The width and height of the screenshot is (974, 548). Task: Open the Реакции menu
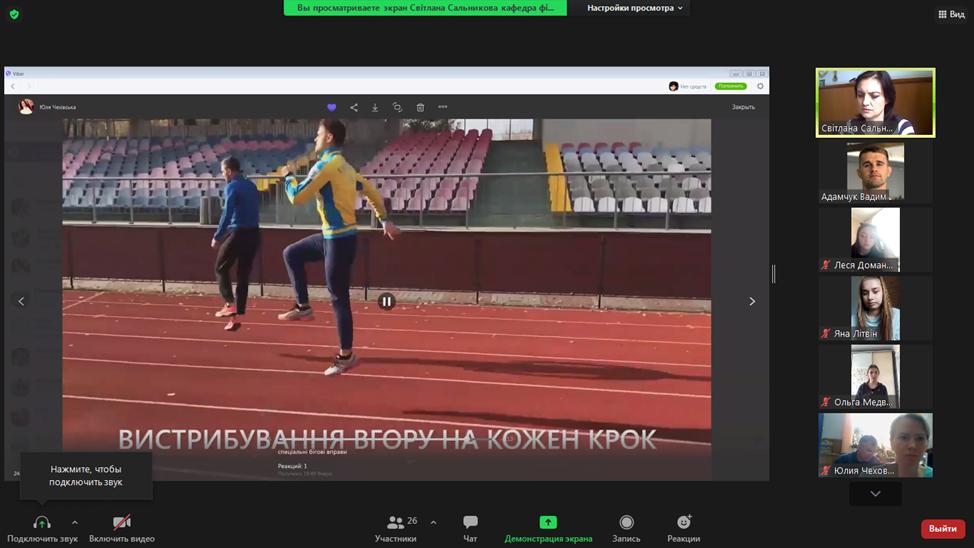[684, 528]
